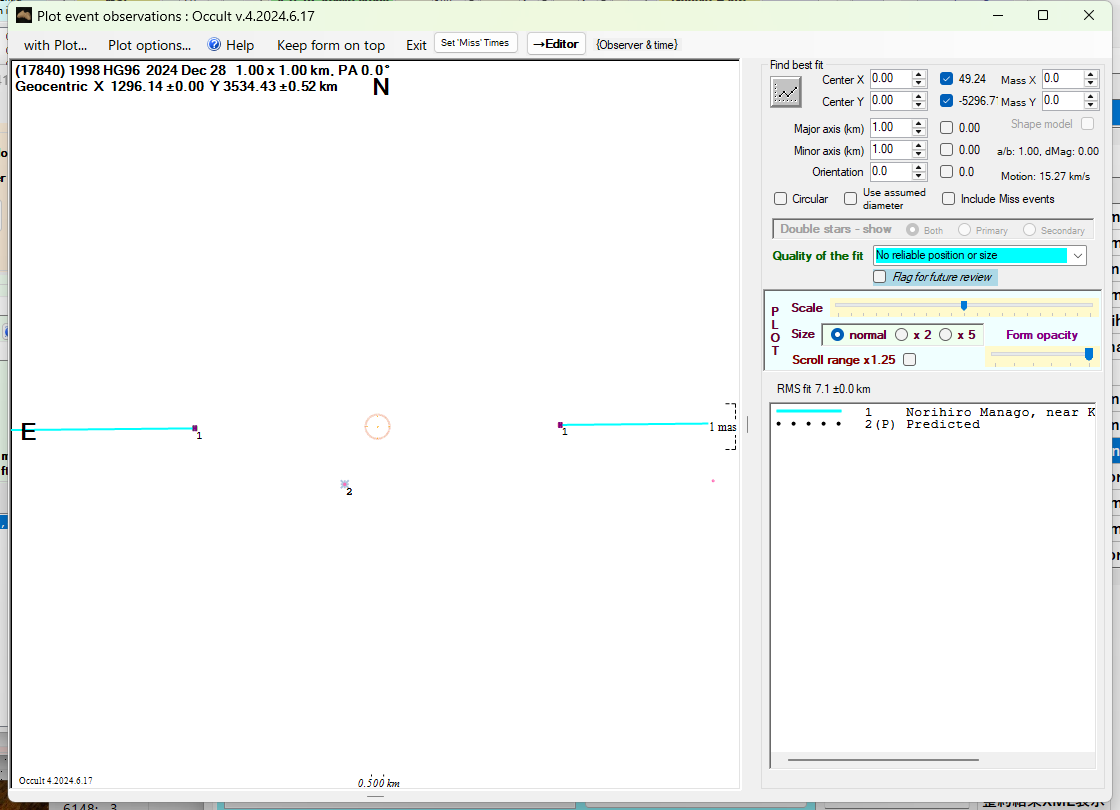Open the Quality of the fit dropdown
This screenshot has height=810, width=1120.
(x=1077, y=256)
